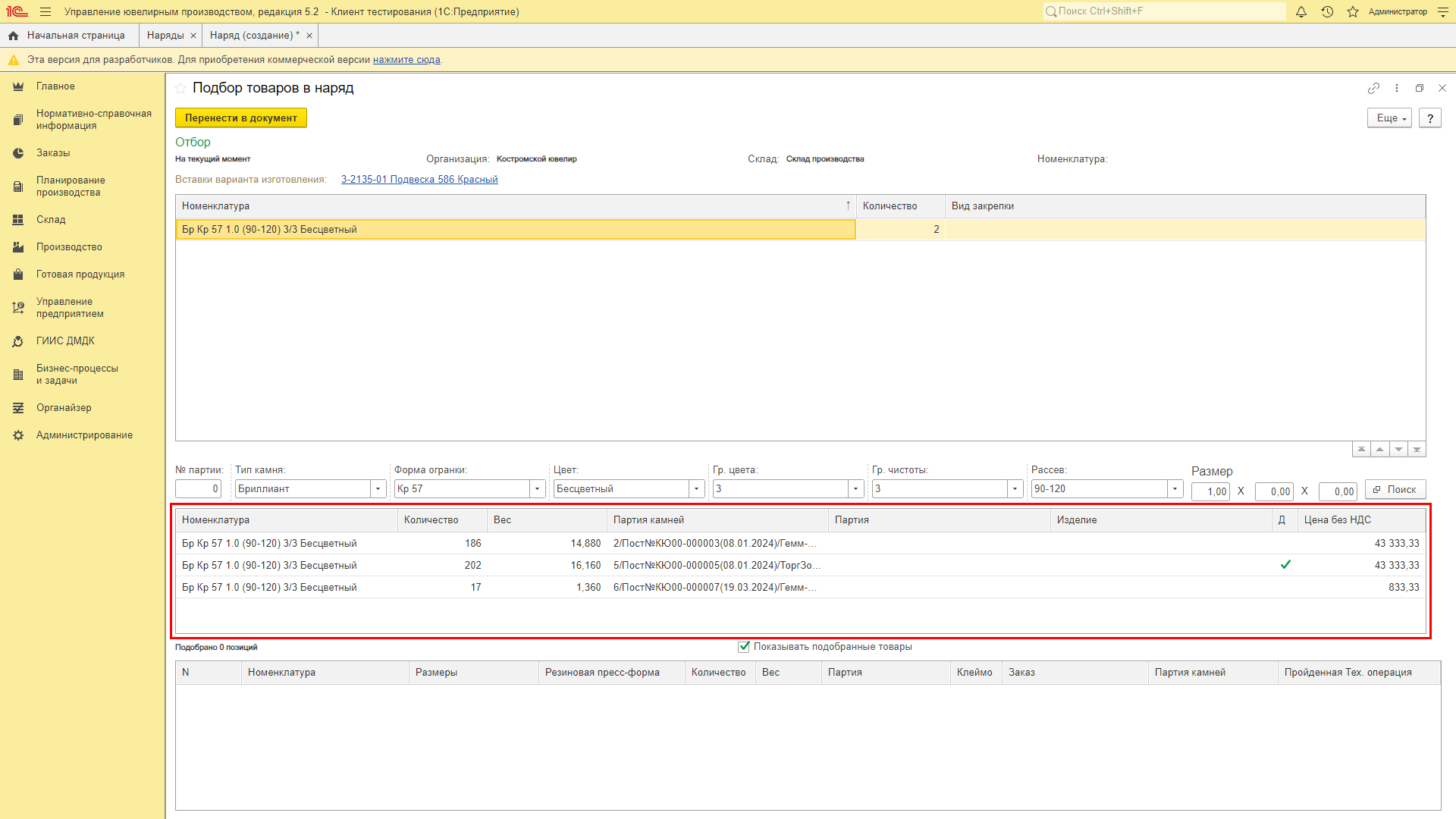Switch to Начальная страница tab
Viewport: 1456px width, 819px height.
(75, 36)
